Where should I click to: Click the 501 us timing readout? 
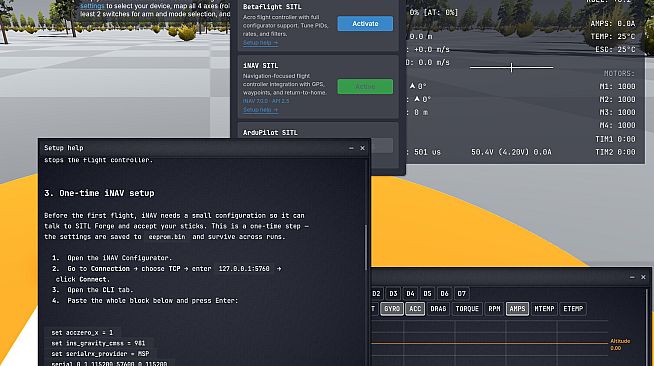(x=427, y=152)
